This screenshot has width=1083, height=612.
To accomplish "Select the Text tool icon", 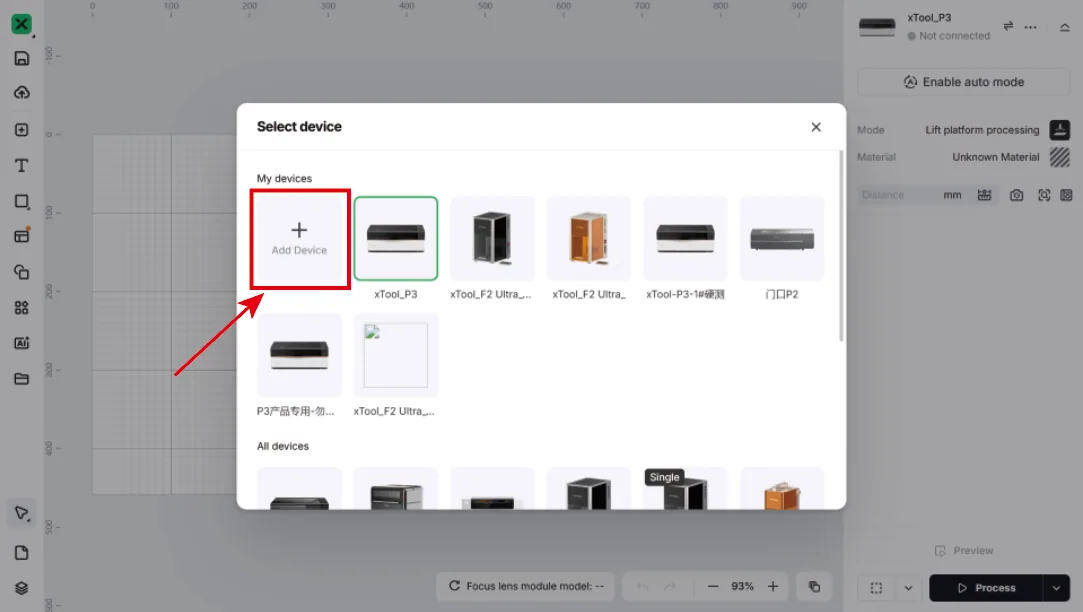I will click(x=21, y=166).
